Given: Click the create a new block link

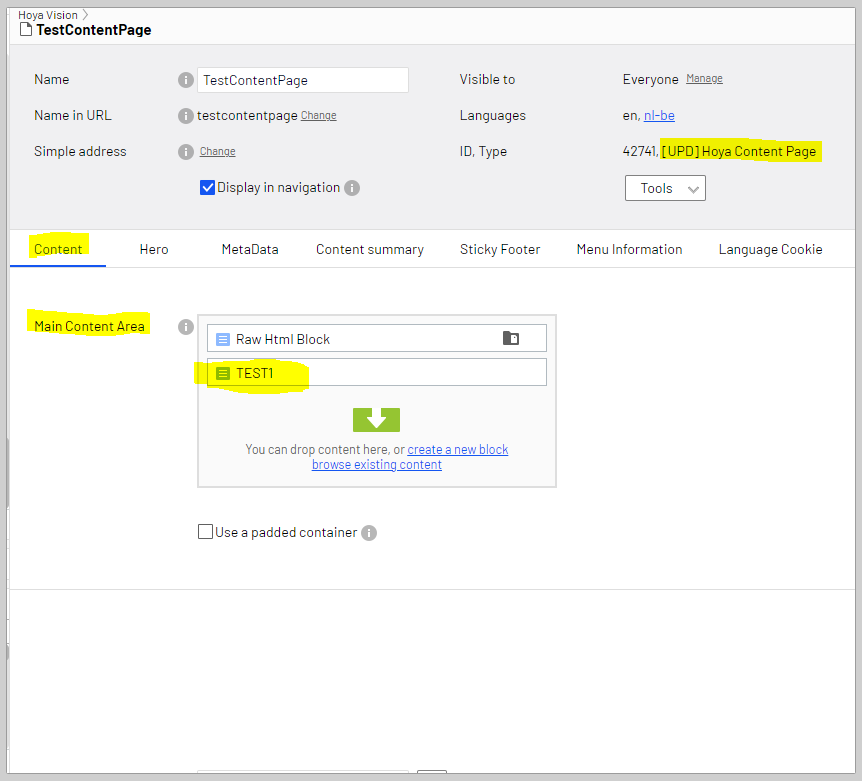Looking at the screenshot, I should (458, 450).
